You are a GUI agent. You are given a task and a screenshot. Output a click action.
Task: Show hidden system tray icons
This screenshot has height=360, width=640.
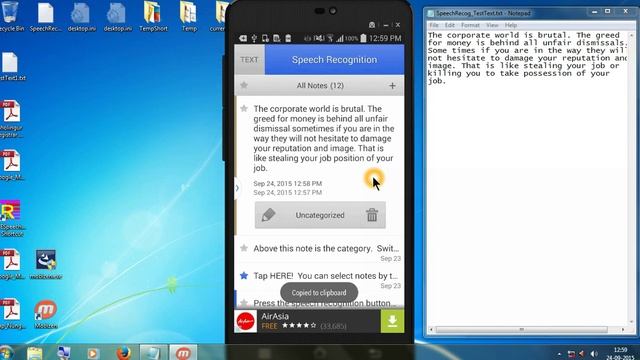(559, 354)
